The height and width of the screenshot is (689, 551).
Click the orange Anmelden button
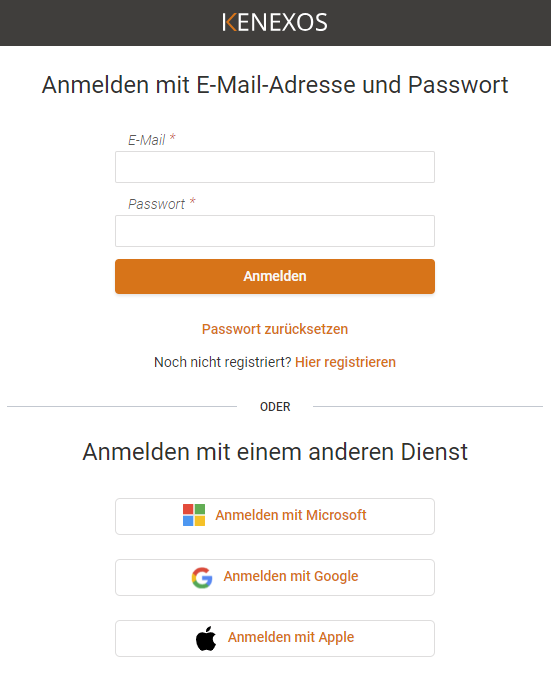click(x=275, y=276)
